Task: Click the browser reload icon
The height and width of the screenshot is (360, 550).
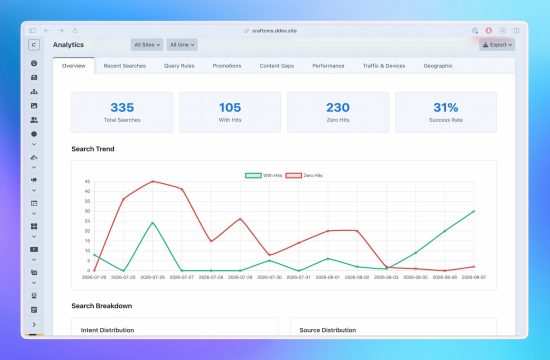Action: coord(75,31)
